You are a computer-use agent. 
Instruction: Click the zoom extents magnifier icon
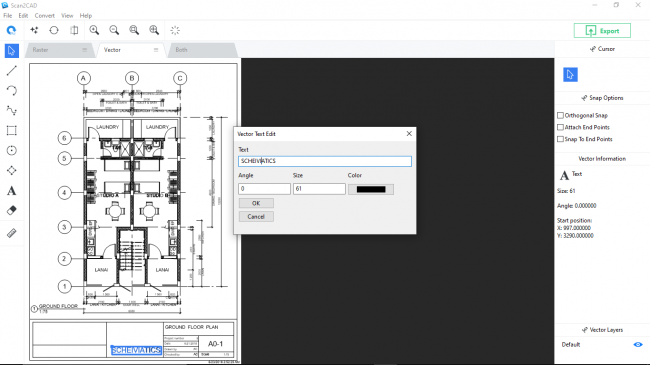(154, 30)
